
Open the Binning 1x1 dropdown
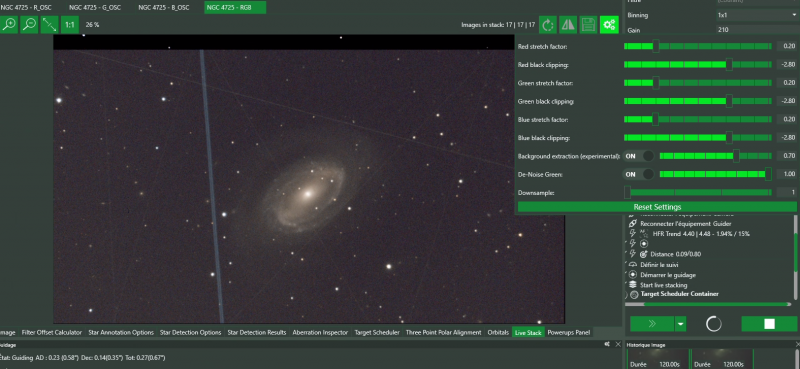[757, 15]
